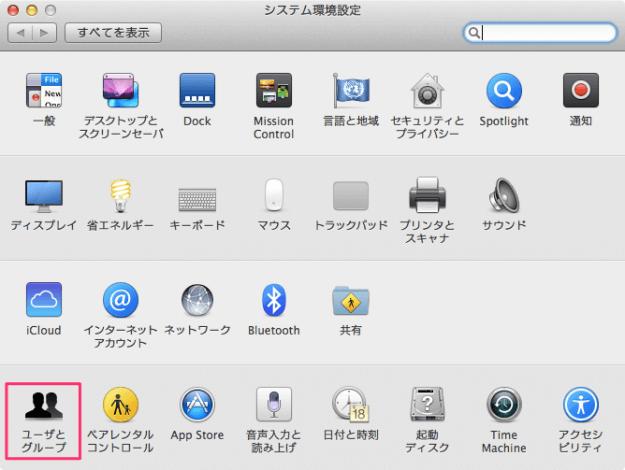Open デスクトップとスクリーンセーバ preferences
This screenshot has width=625, height=470.
coord(120,90)
